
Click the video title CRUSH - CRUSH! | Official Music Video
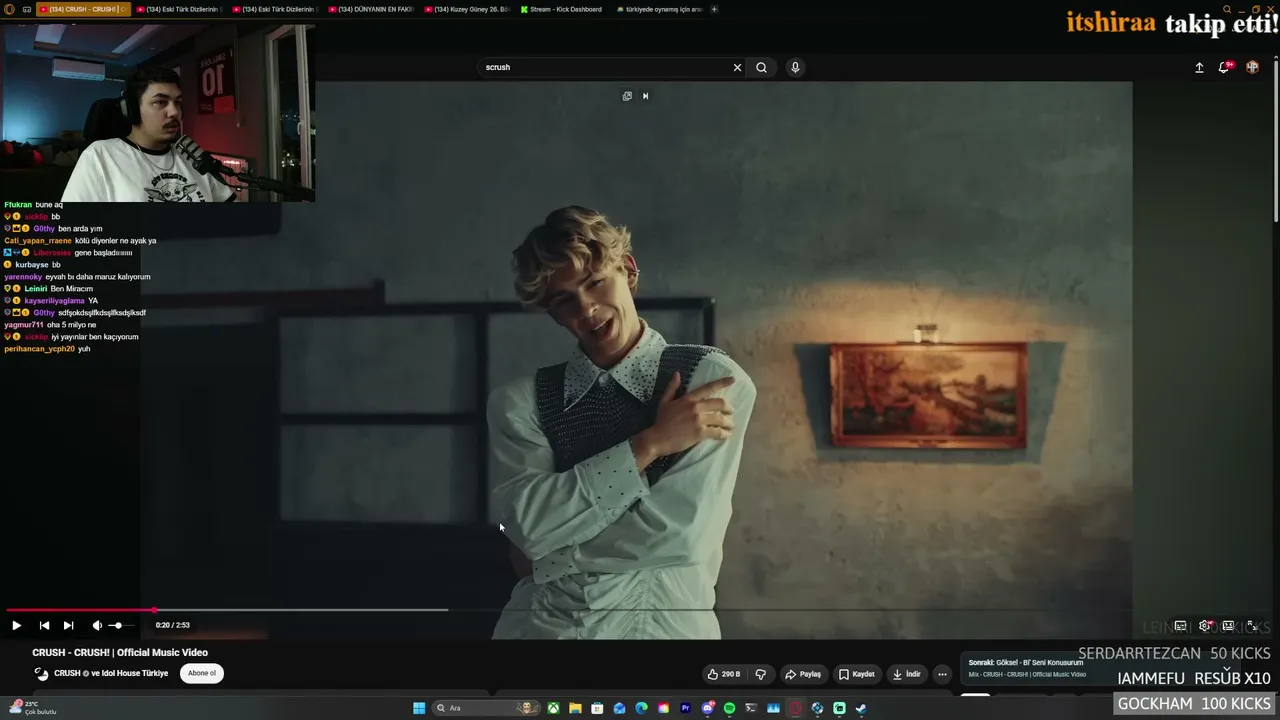120,652
